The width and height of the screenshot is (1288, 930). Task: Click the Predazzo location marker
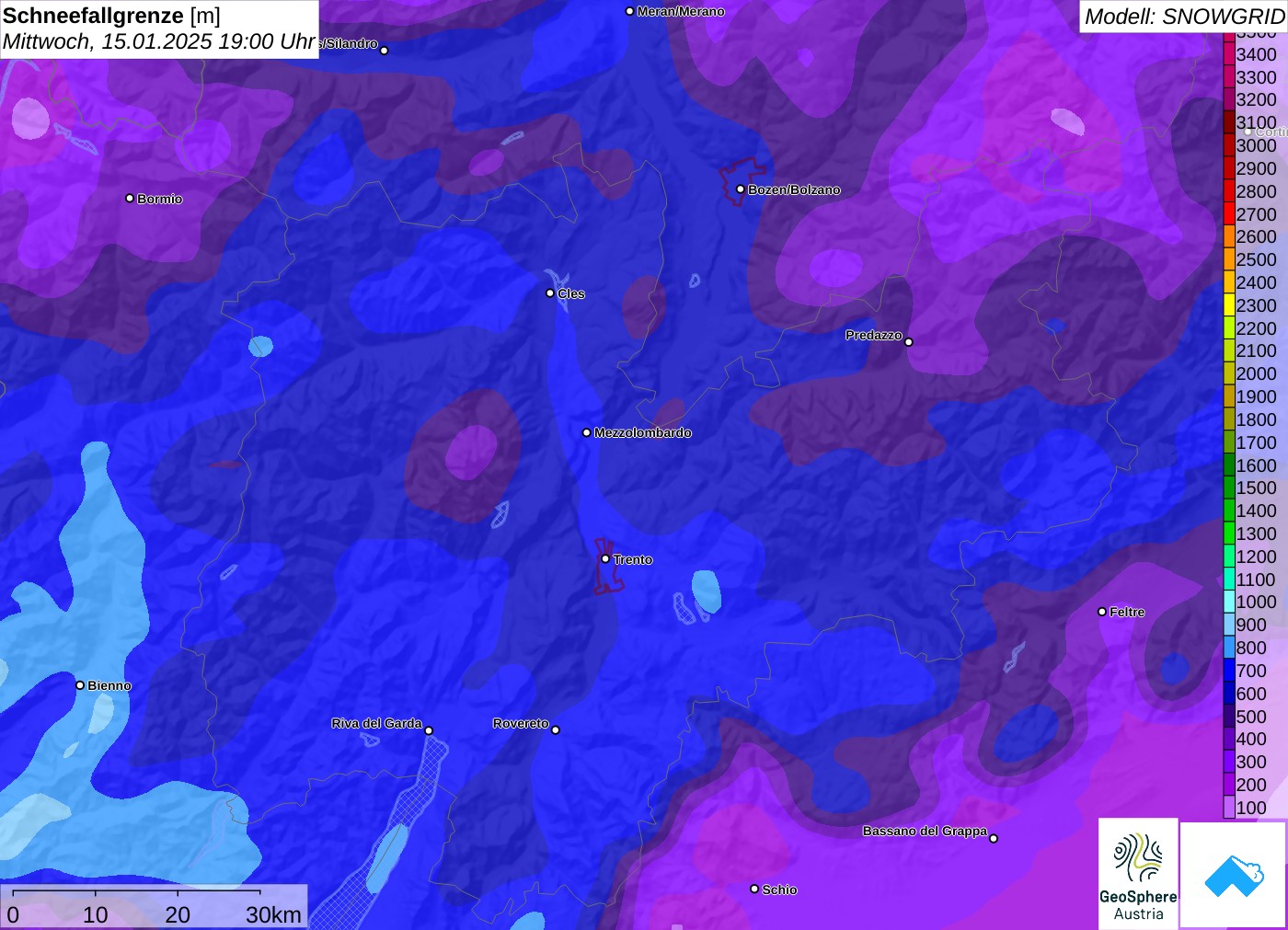click(x=909, y=341)
